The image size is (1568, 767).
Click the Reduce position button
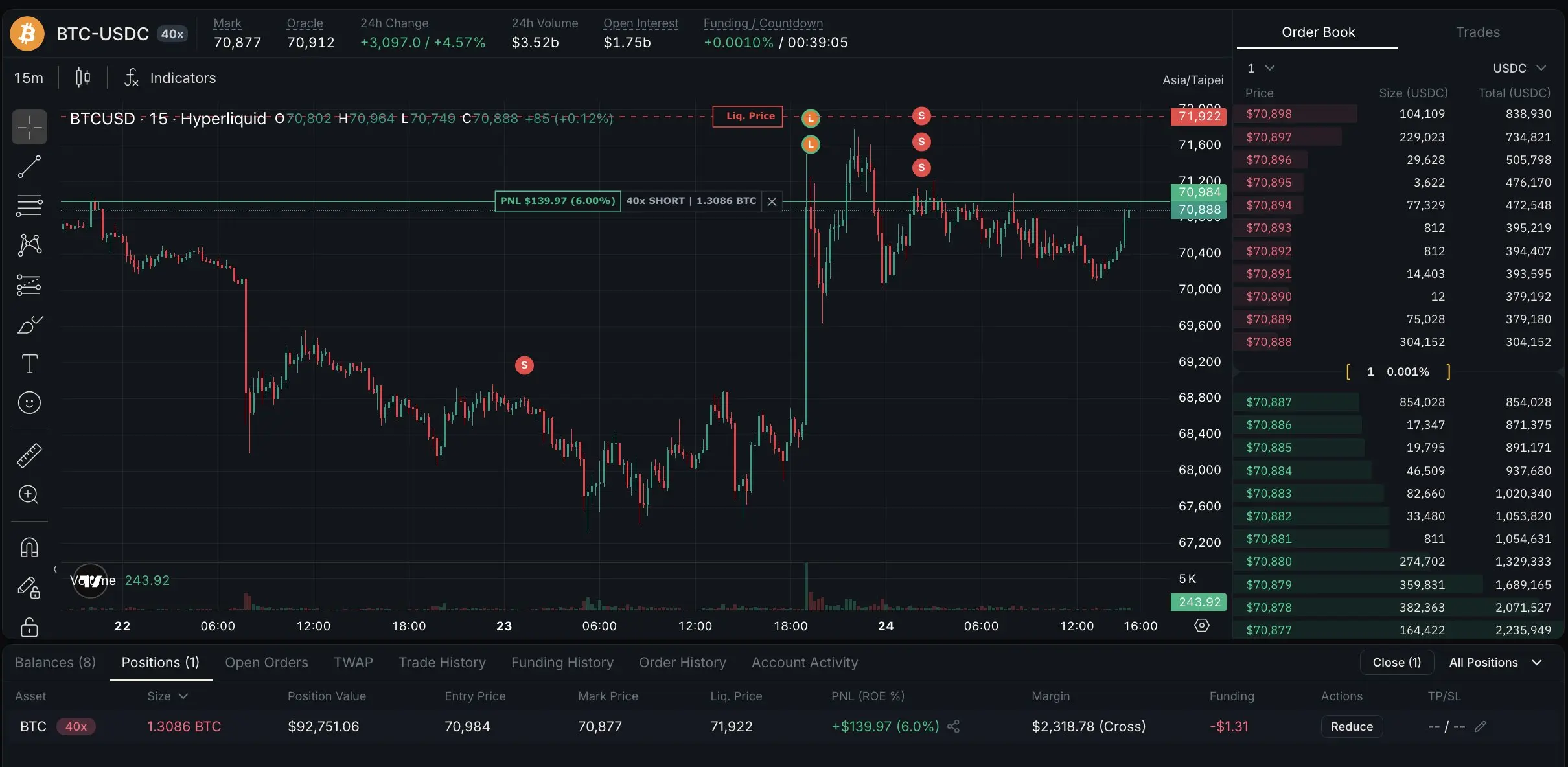pyautogui.click(x=1352, y=727)
